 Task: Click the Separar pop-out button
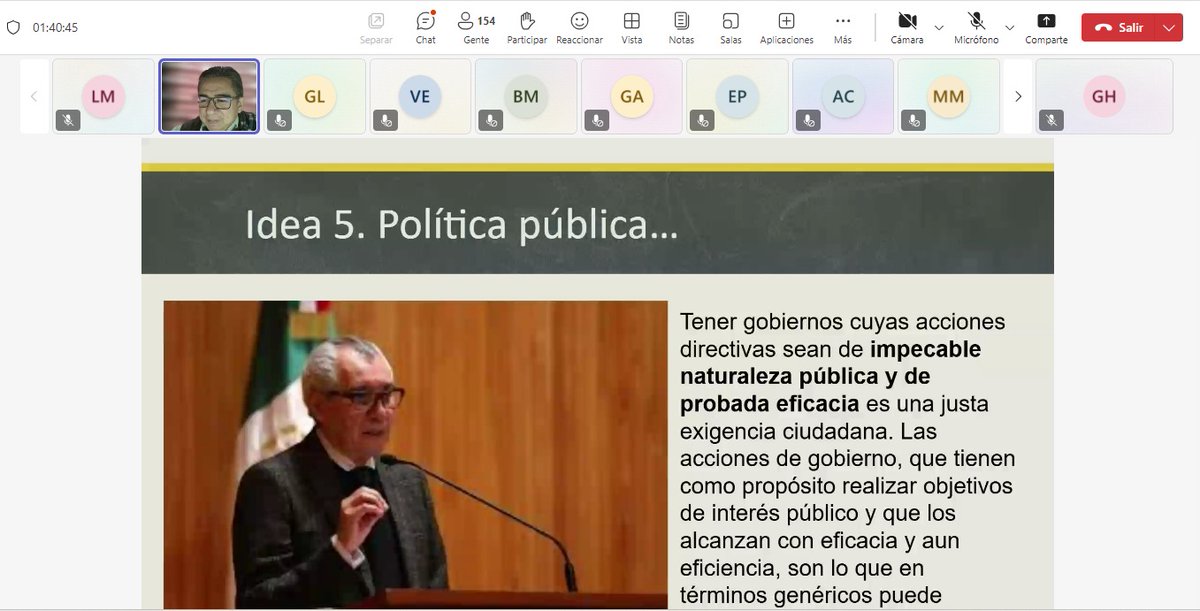click(376, 27)
